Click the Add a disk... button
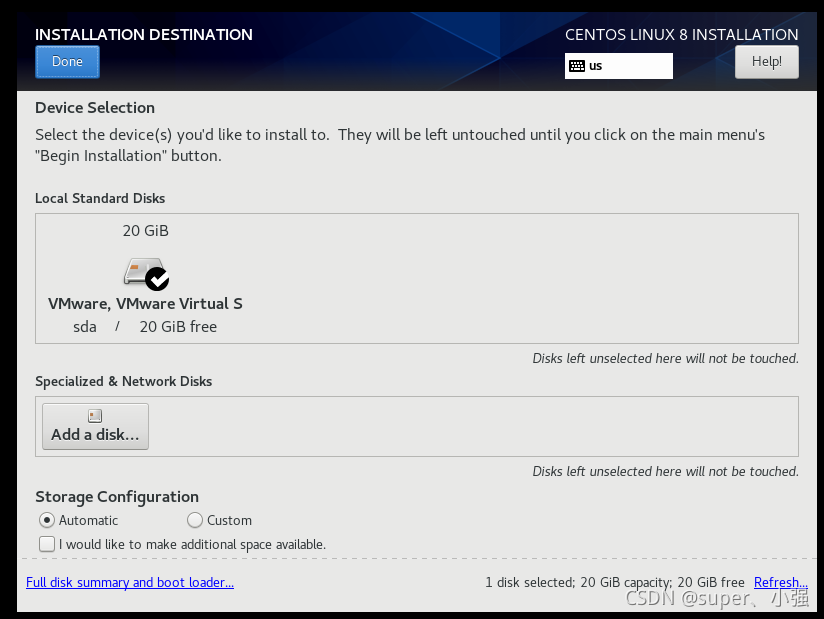 [x=95, y=427]
